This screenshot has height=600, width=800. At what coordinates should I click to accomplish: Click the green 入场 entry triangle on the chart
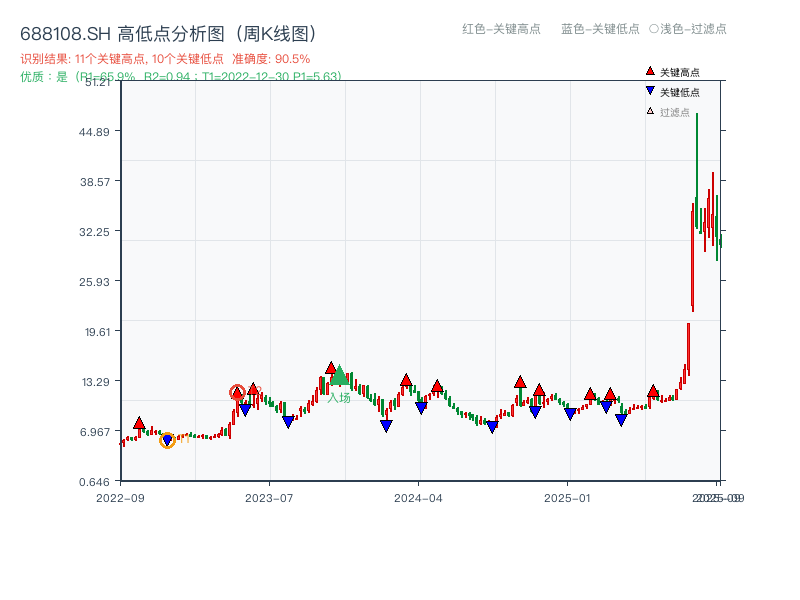tap(338, 378)
